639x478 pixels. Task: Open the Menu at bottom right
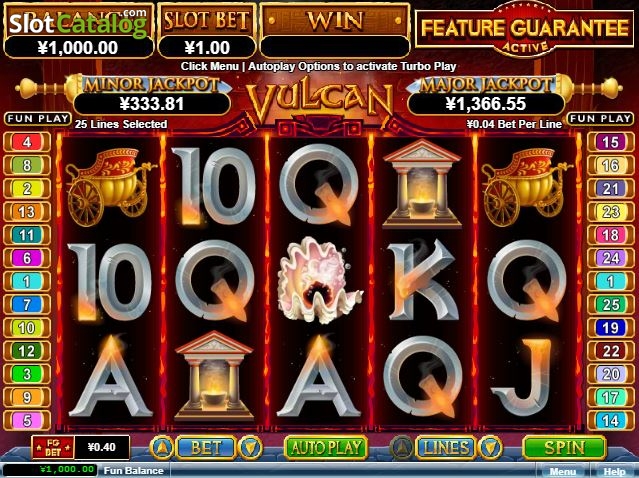(x=563, y=471)
